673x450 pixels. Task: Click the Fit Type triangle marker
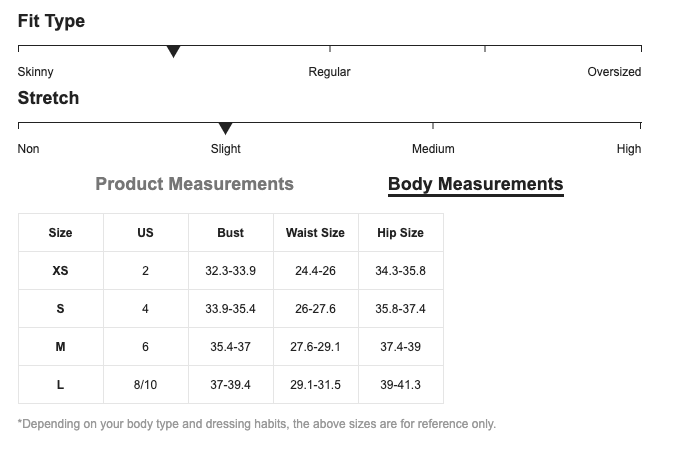(173, 51)
